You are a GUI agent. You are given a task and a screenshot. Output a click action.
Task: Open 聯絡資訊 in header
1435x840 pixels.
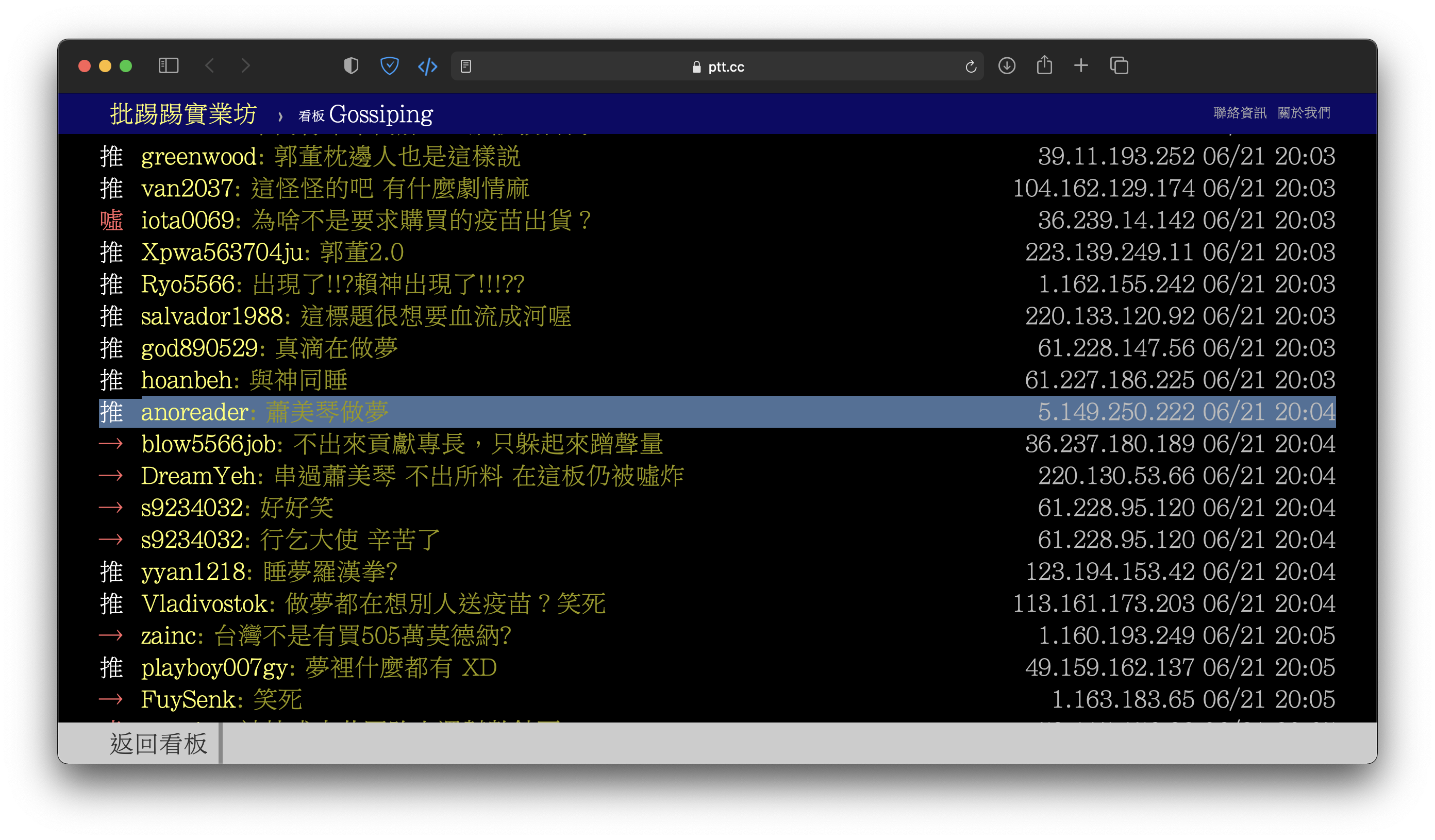coord(1240,113)
